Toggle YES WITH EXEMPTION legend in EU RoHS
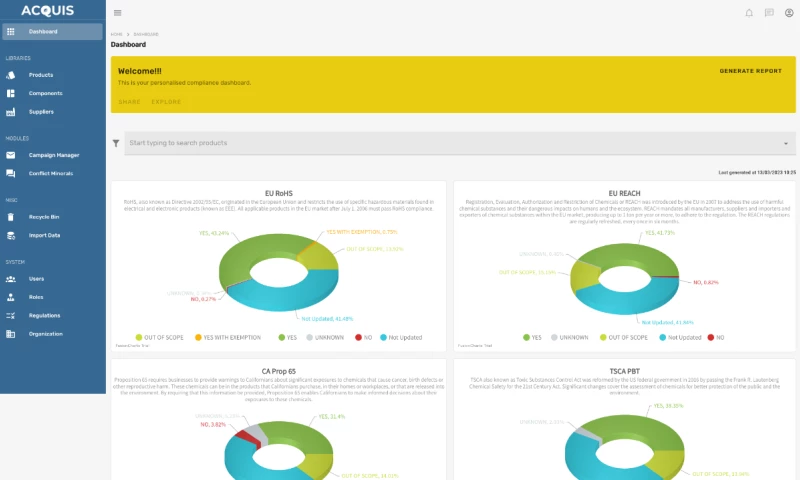The image size is (800, 480). click(228, 337)
